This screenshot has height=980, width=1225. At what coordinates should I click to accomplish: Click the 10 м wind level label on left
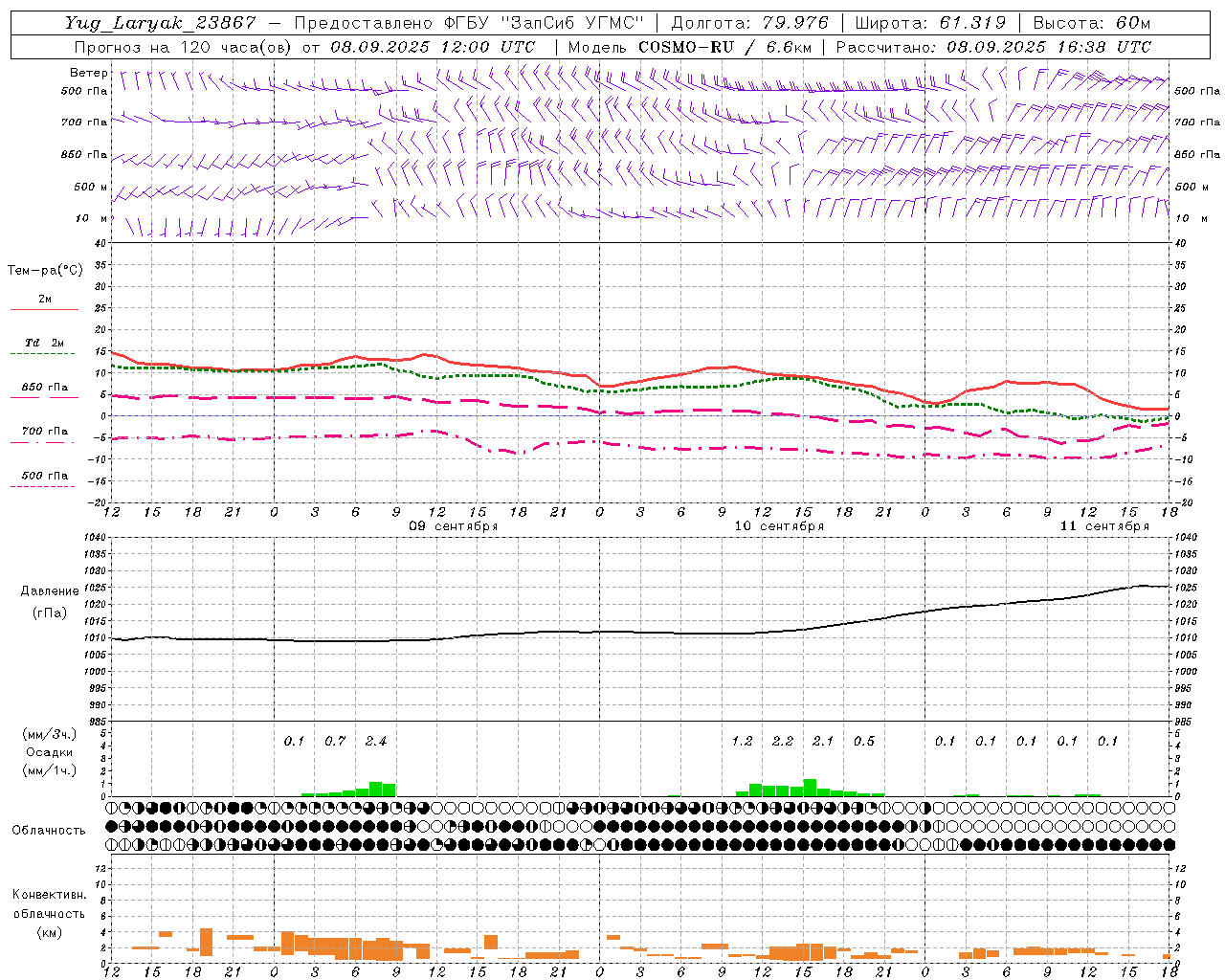[x=93, y=218]
